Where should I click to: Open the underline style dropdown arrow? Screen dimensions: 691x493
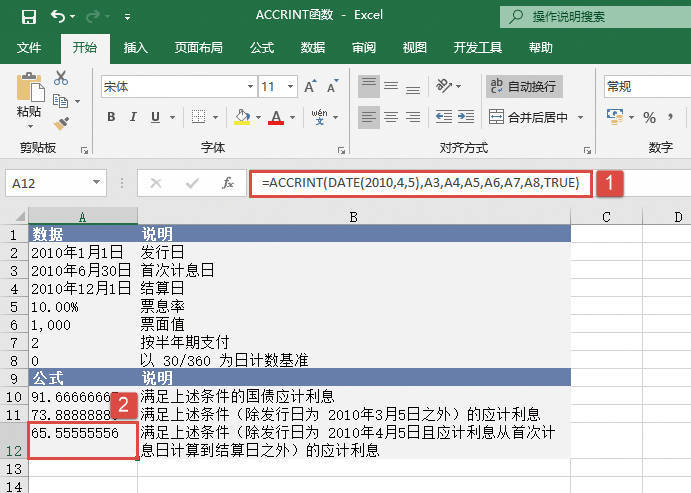click(x=172, y=117)
